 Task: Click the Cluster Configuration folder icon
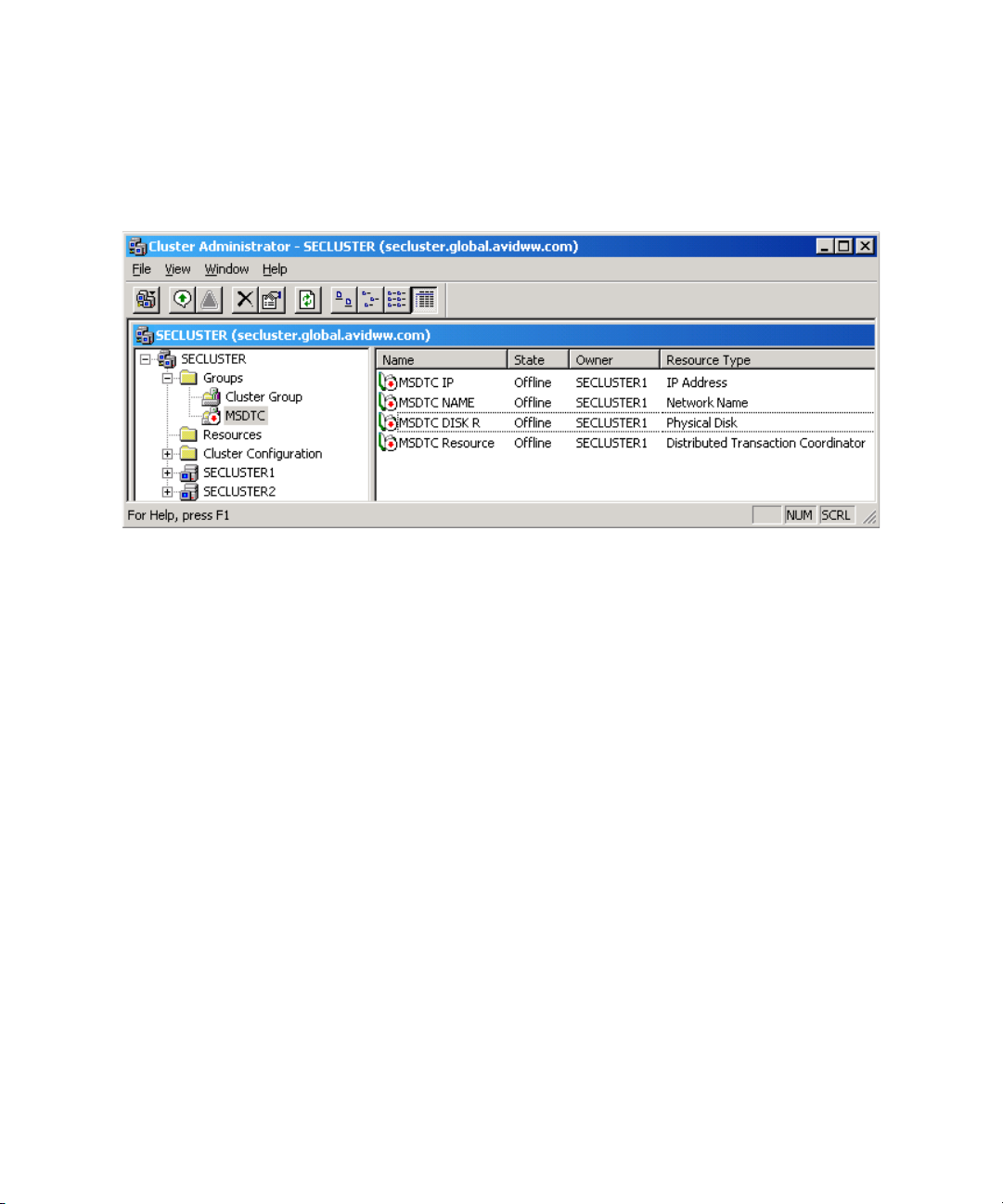click(x=188, y=454)
